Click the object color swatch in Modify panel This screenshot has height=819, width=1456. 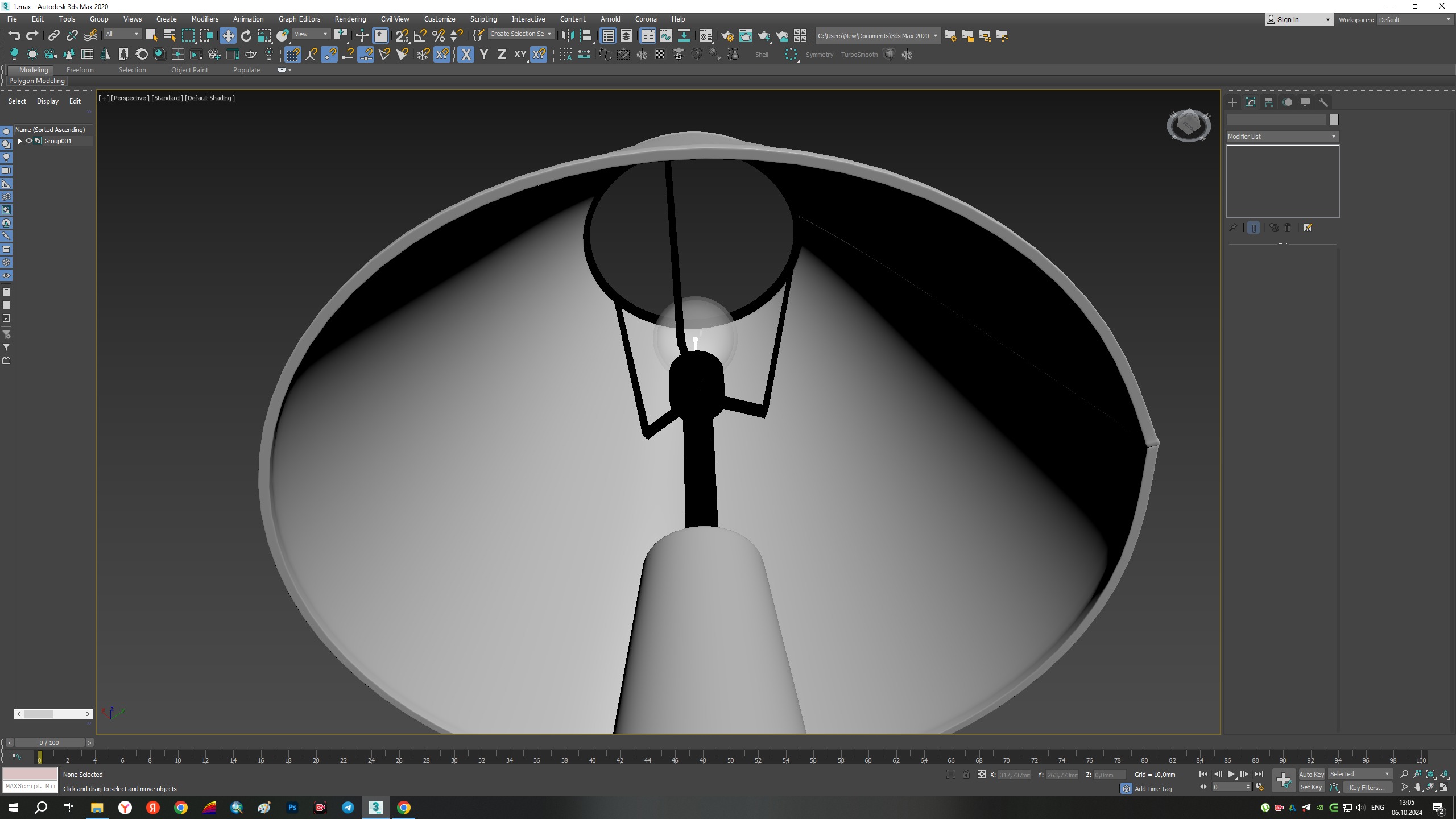click(1334, 119)
